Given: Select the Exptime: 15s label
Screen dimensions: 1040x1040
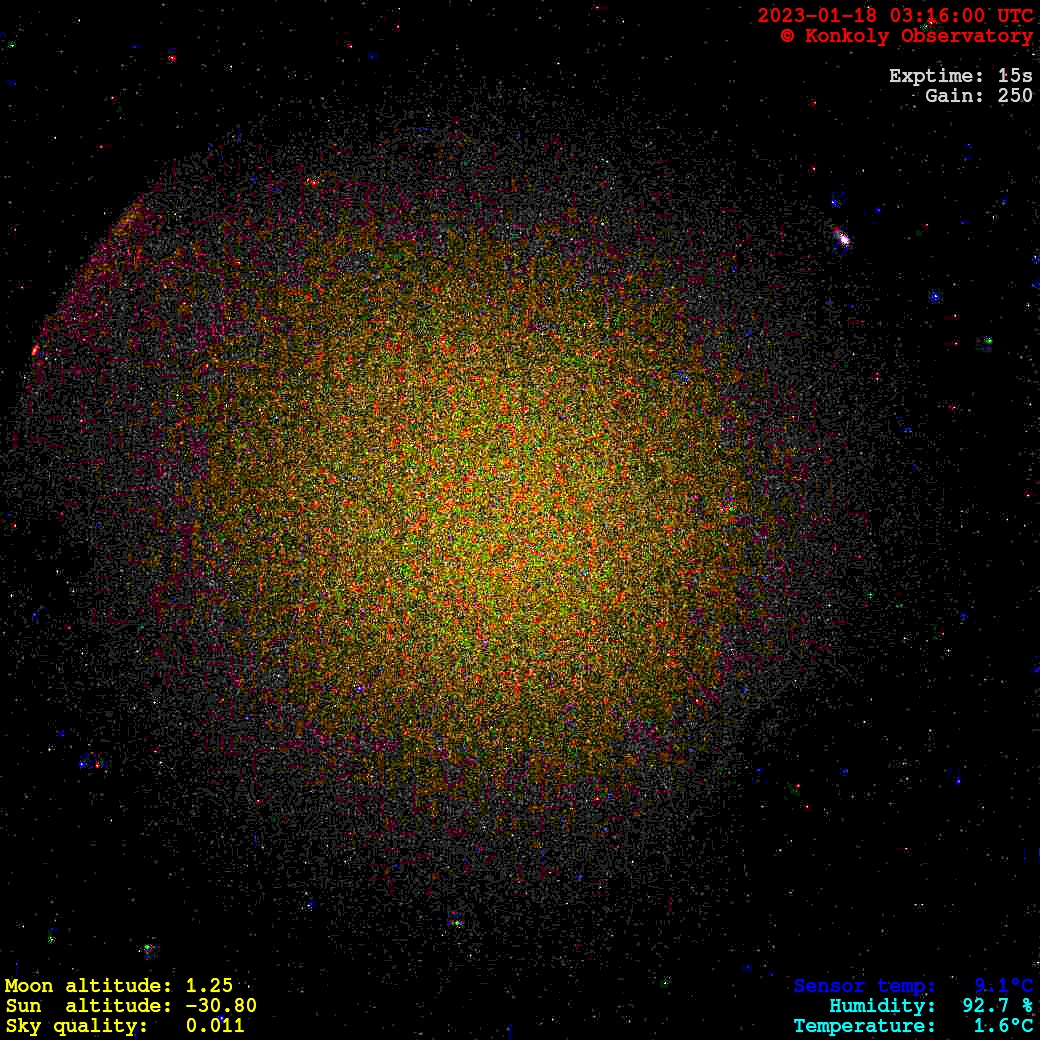Looking at the screenshot, I should [x=960, y=76].
